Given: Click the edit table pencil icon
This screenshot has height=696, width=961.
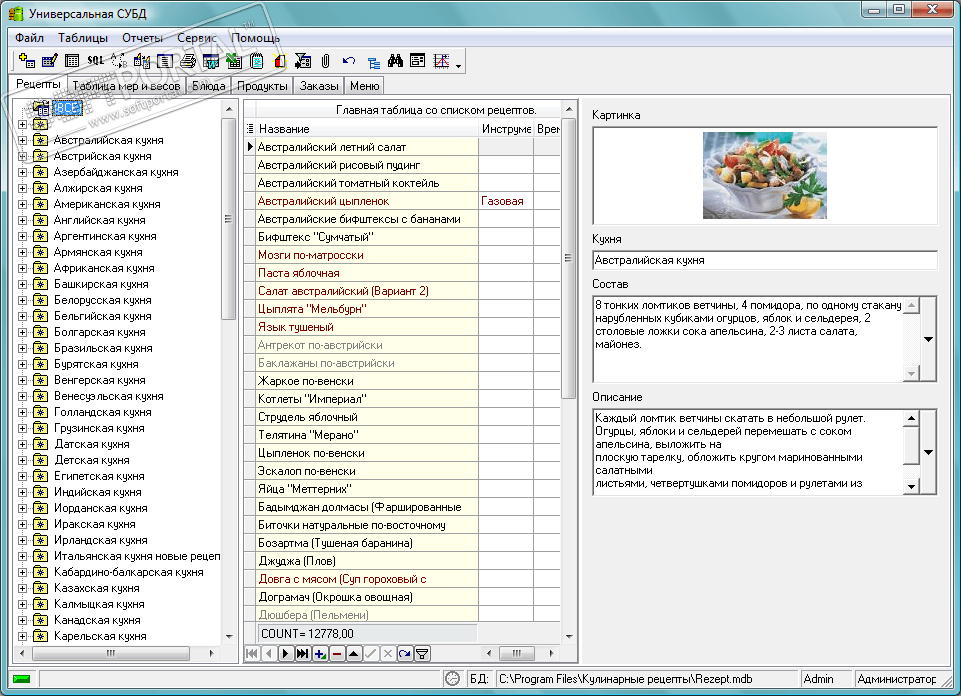Looking at the screenshot, I should click(x=50, y=61).
